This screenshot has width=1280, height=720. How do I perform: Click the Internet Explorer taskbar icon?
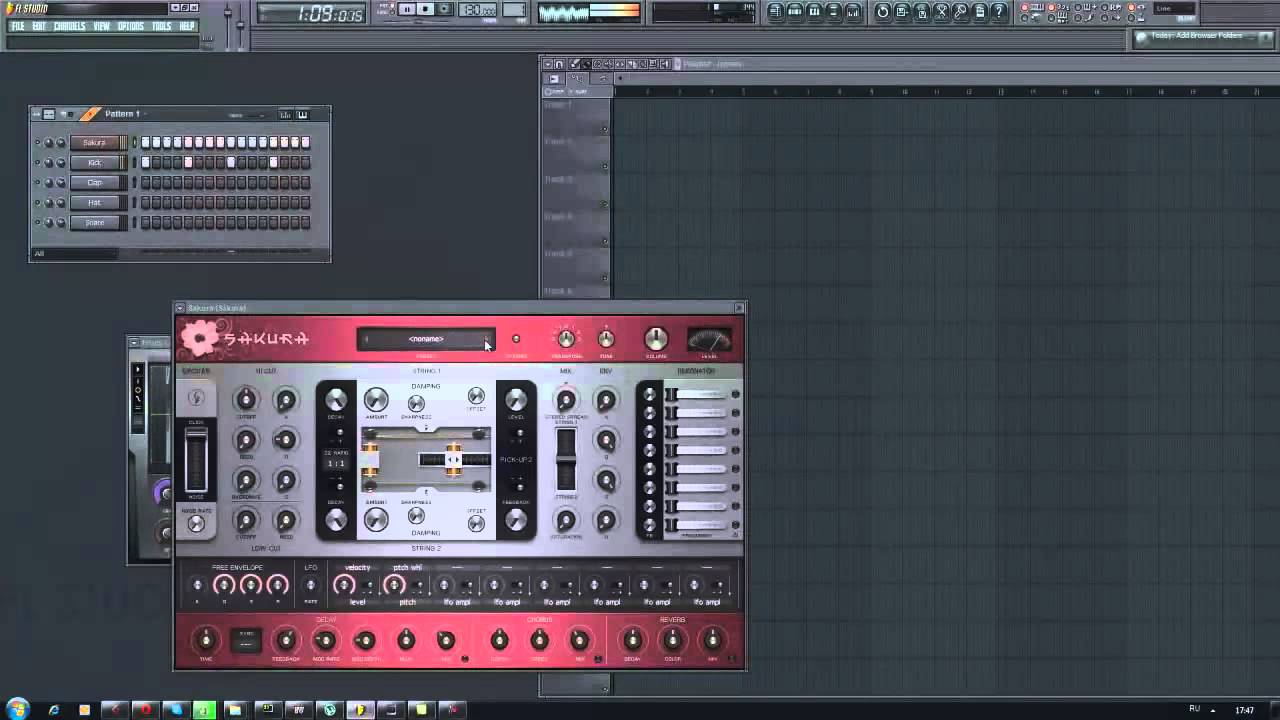click(54, 710)
